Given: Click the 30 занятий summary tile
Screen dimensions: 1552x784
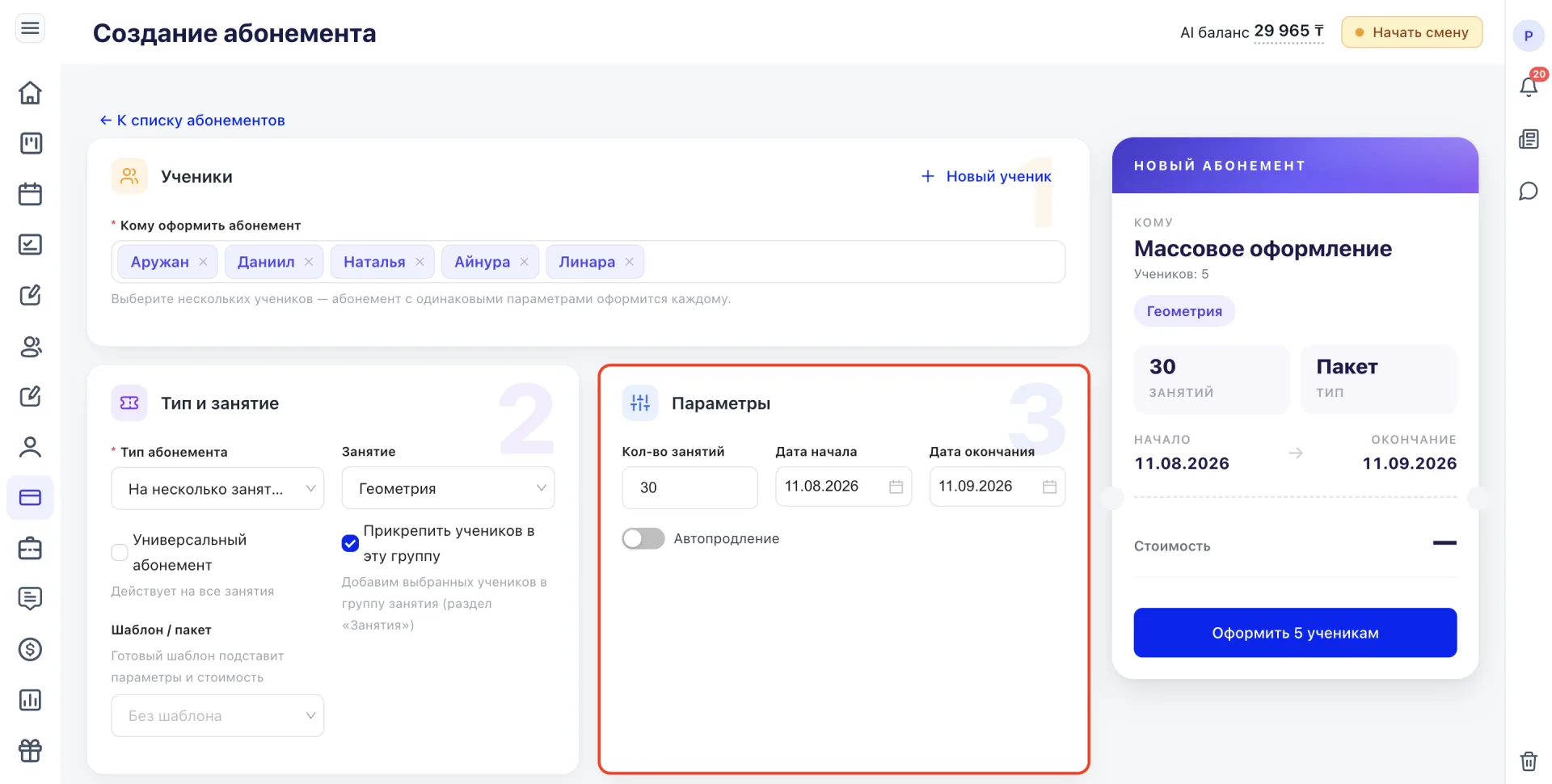Looking at the screenshot, I should (1211, 379).
